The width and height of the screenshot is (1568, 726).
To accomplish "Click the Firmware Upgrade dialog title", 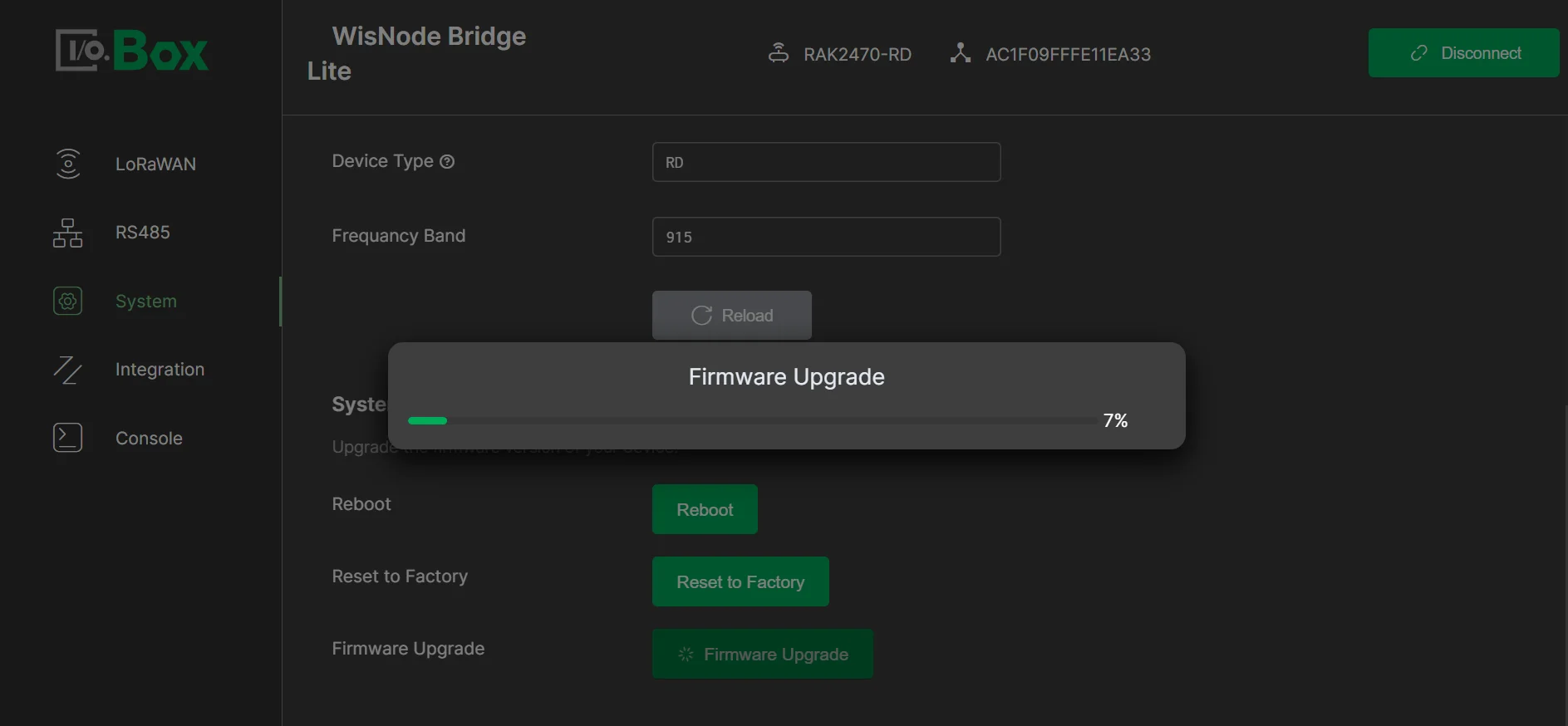I will click(x=786, y=377).
